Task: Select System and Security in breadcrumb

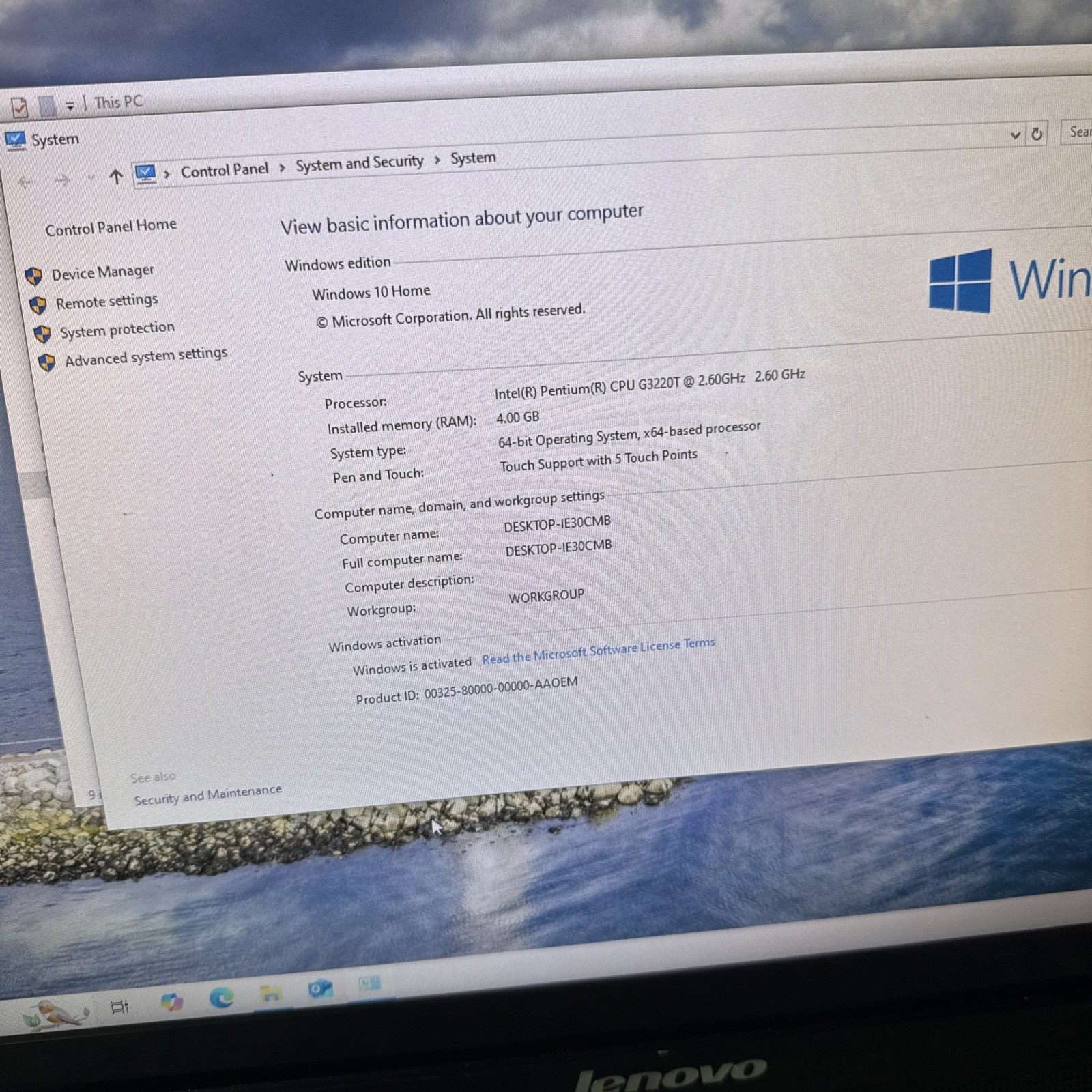Action: (x=359, y=163)
